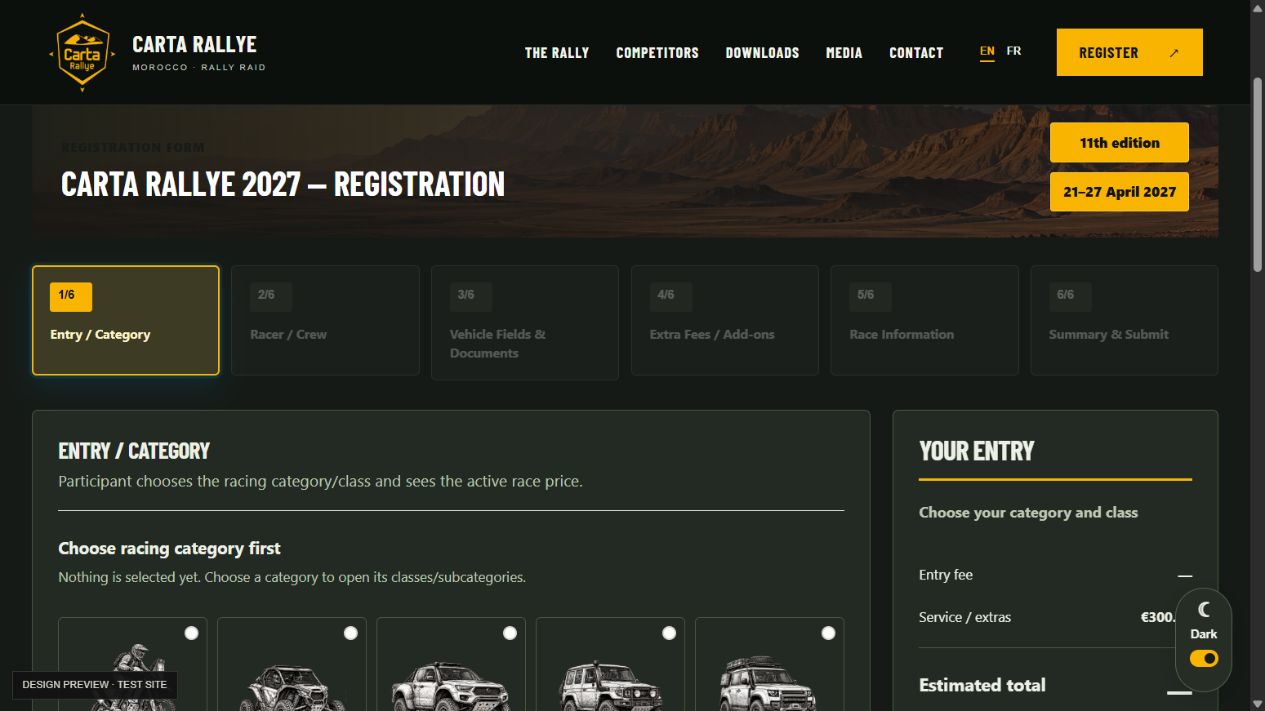Click the Service / extras label

pyautogui.click(x=965, y=617)
